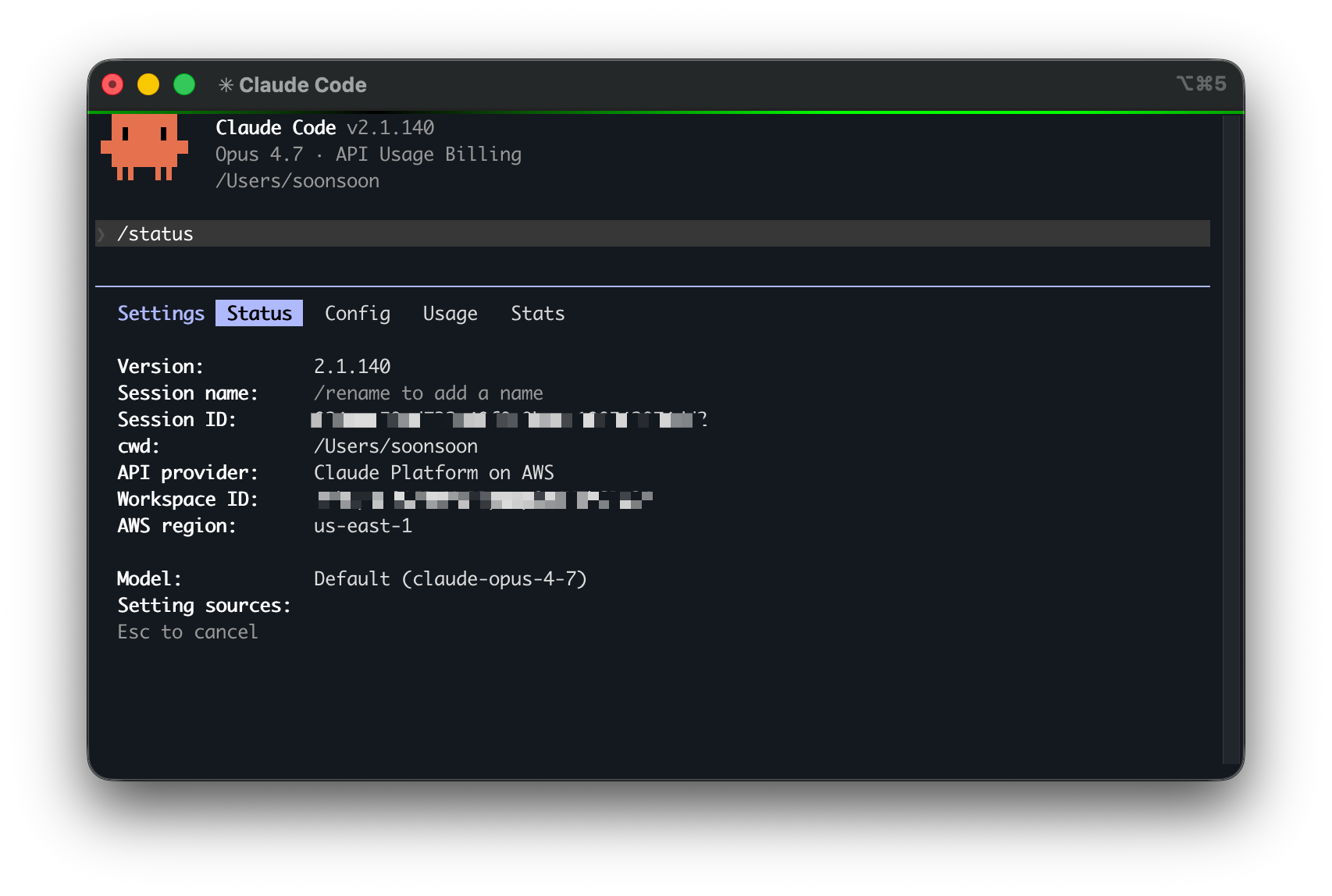The image size is (1332, 896).
Task: Click the "Claude Code" window title text
Action: coord(303,85)
